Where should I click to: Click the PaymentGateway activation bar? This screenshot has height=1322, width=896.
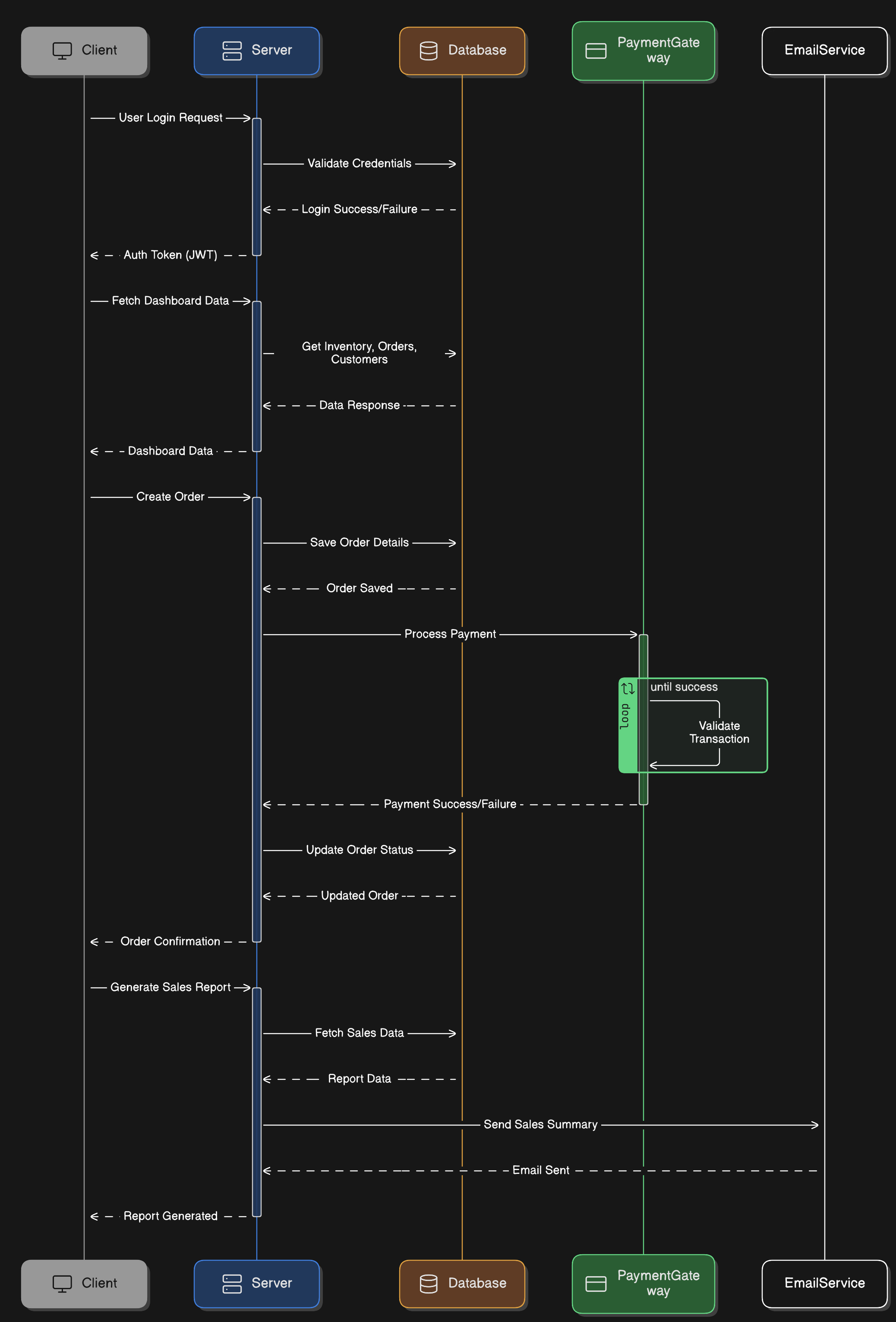click(x=644, y=720)
